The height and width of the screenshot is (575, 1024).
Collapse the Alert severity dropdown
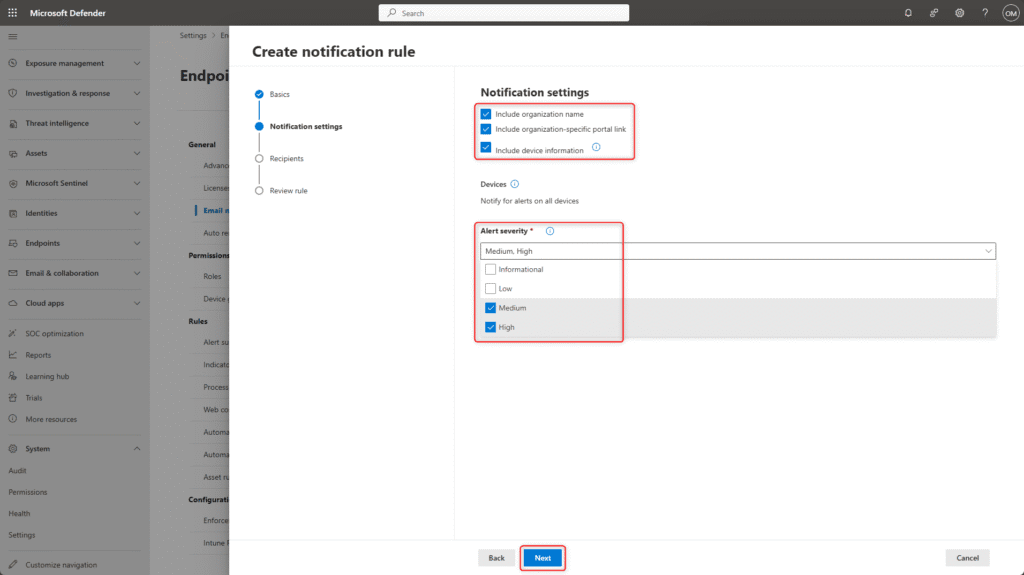coord(988,251)
